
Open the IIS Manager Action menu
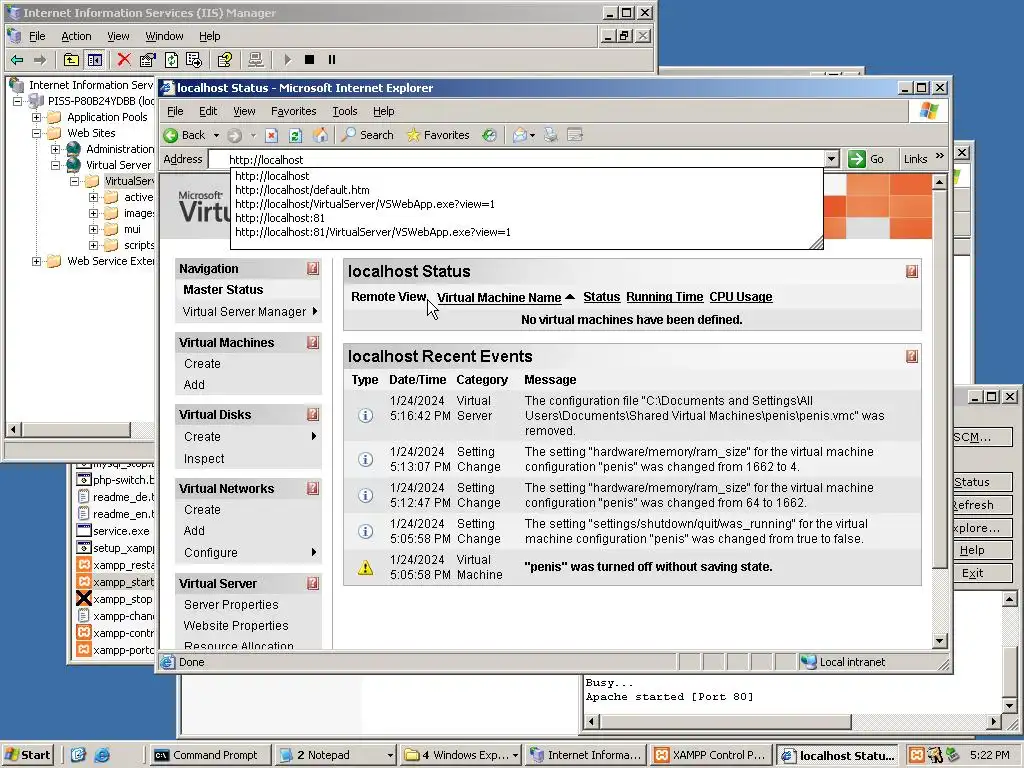tap(76, 36)
